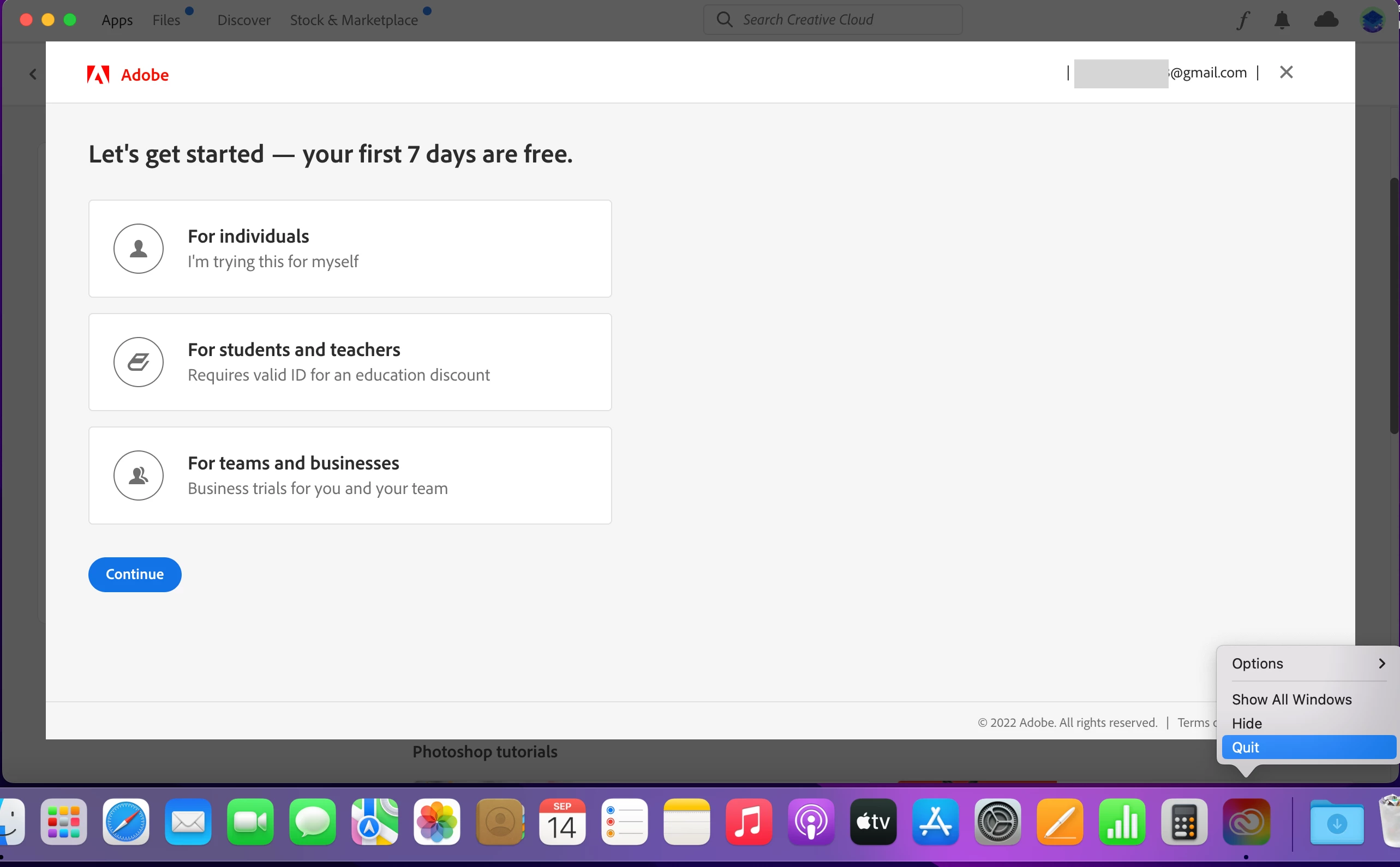Click the fonts 'f' icon in top bar
The image size is (1400, 867).
(x=1243, y=21)
